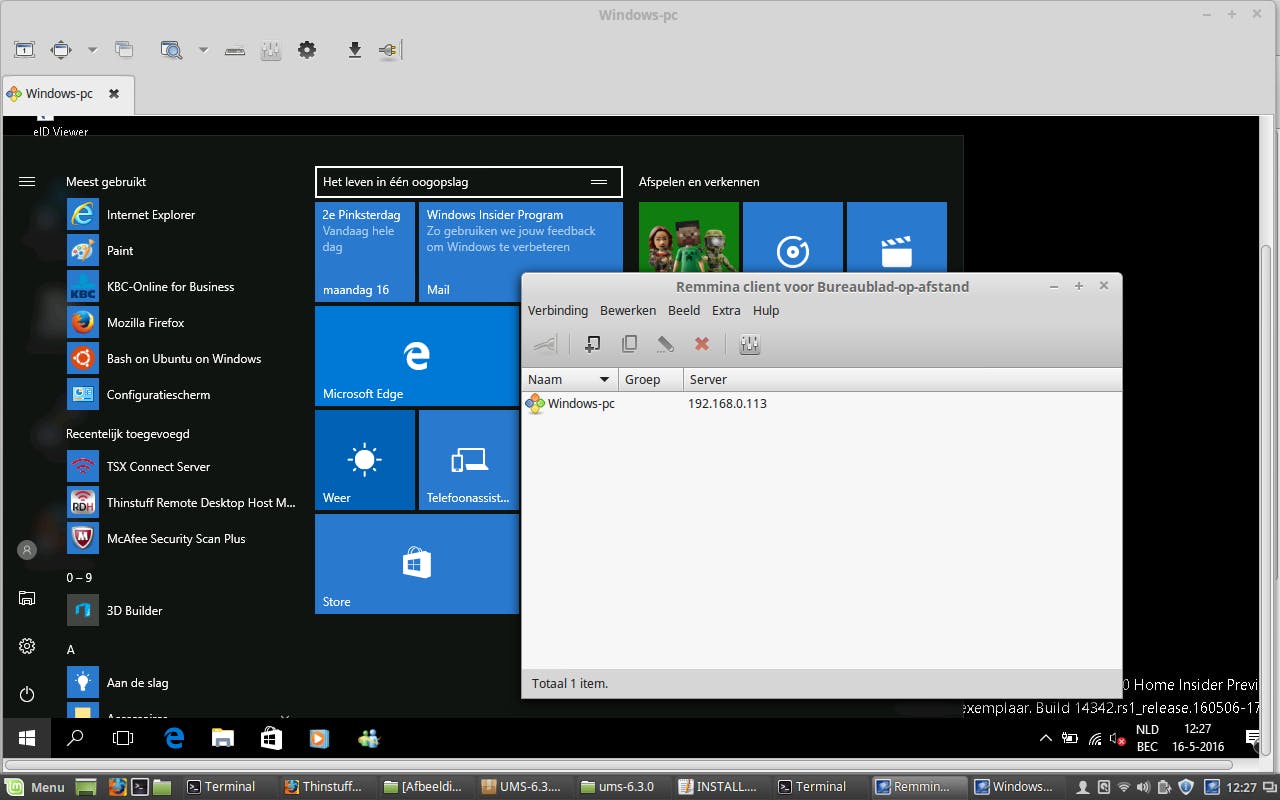Open the dropdown arrow beside the resize icon
The image size is (1280, 800).
pyautogui.click(x=92, y=50)
